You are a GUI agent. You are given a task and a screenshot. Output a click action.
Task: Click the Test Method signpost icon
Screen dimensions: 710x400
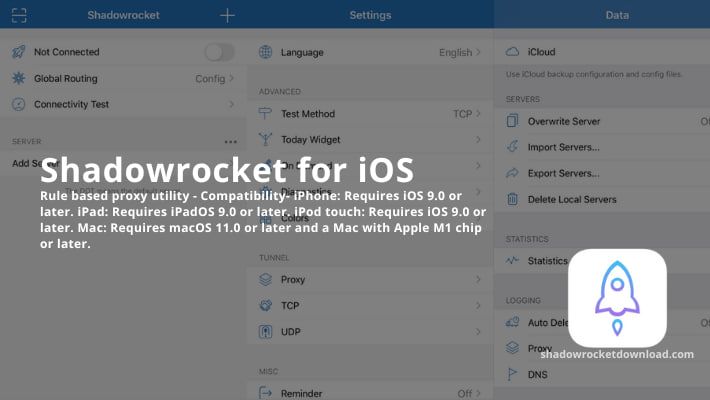tap(265, 113)
